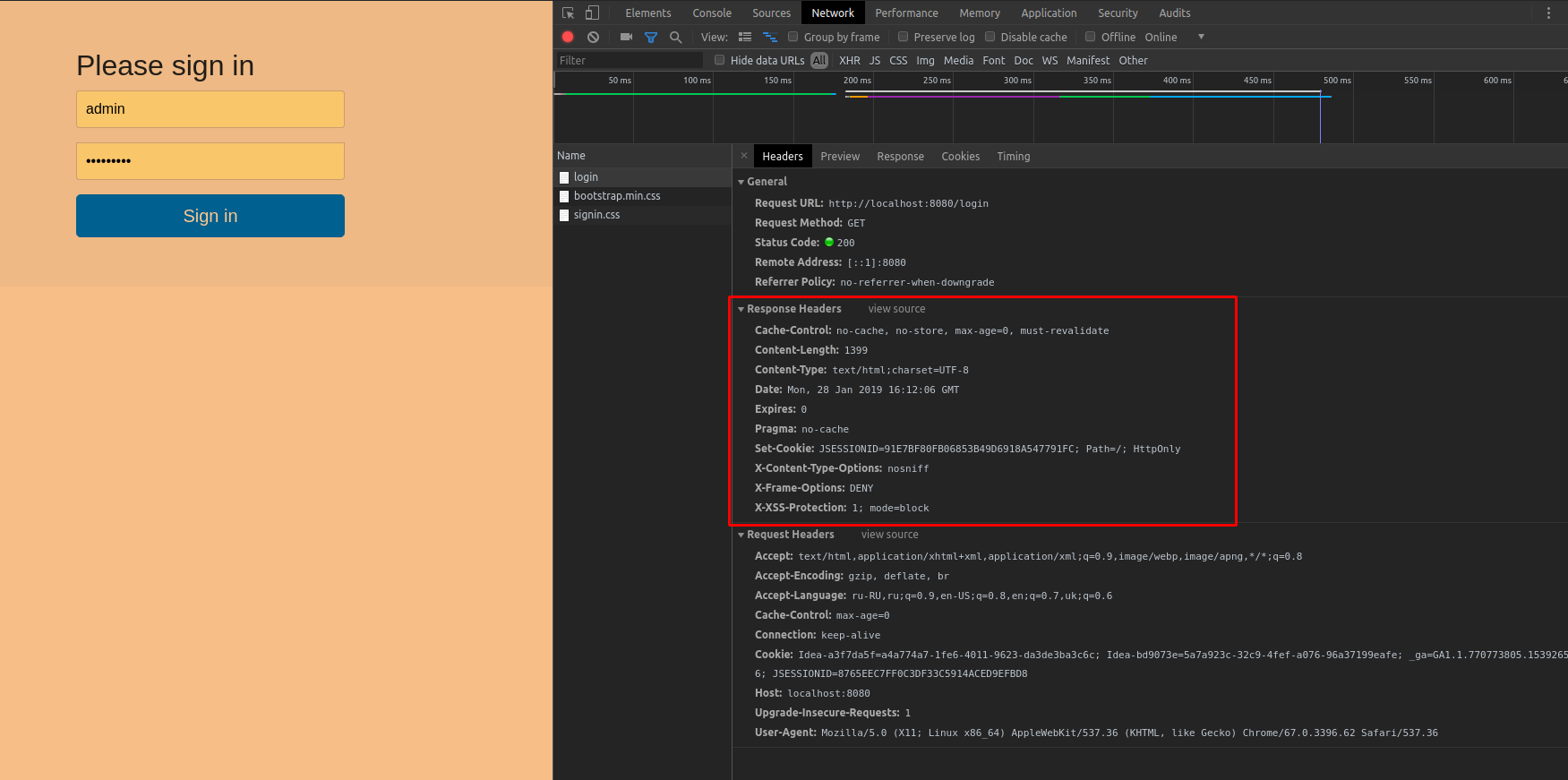The image size is (1568, 780).
Task: Click the inspect element picker icon
Action: (568, 13)
